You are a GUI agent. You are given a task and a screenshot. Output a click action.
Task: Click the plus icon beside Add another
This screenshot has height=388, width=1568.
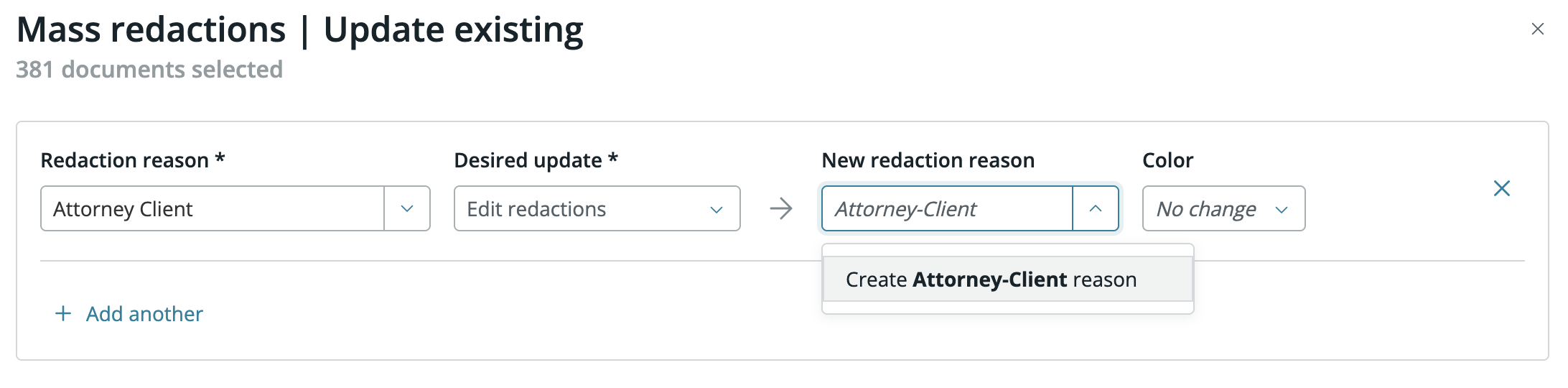tap(63, 313)
